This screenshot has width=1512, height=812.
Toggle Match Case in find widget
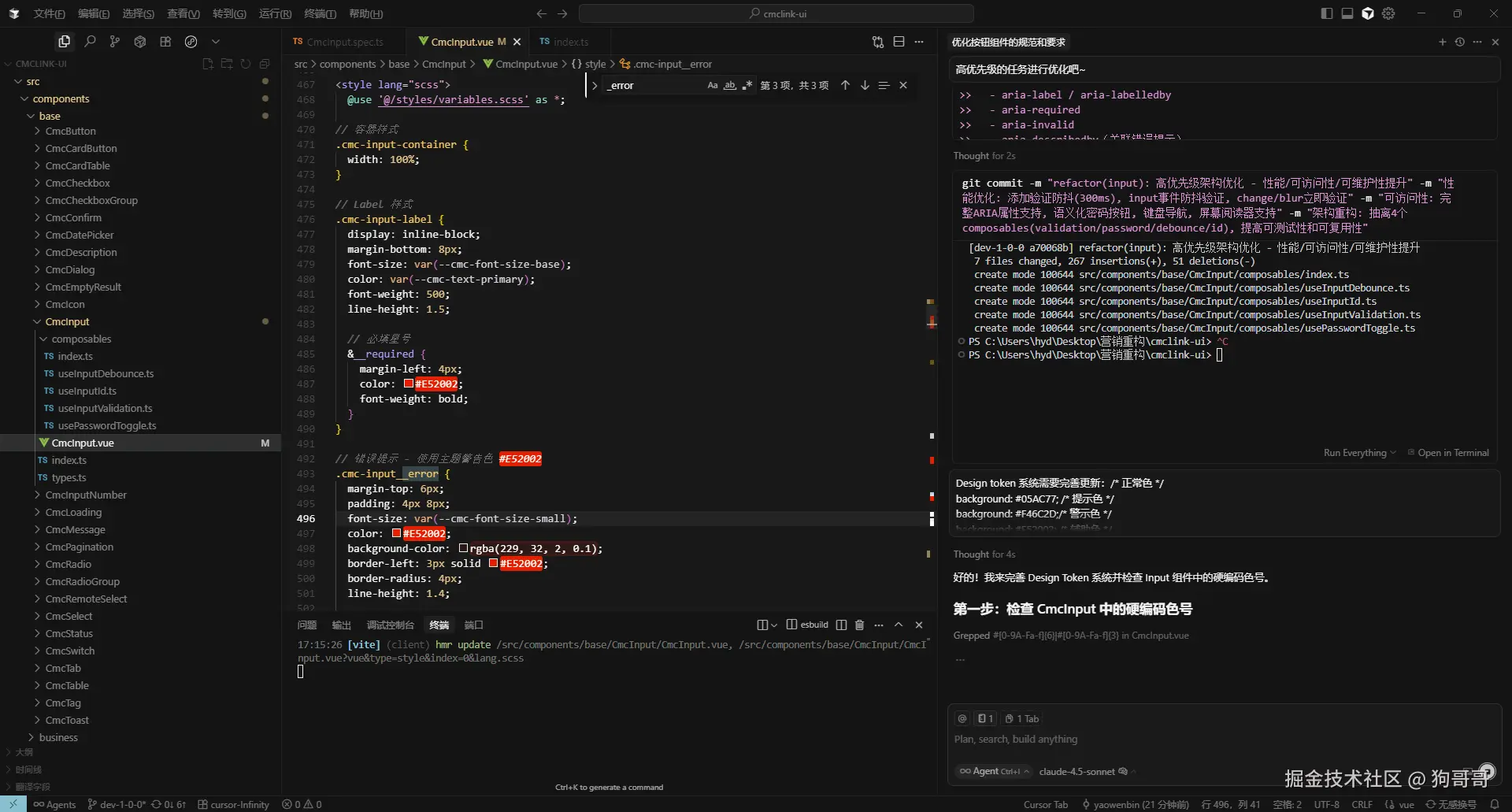point(712,85)
